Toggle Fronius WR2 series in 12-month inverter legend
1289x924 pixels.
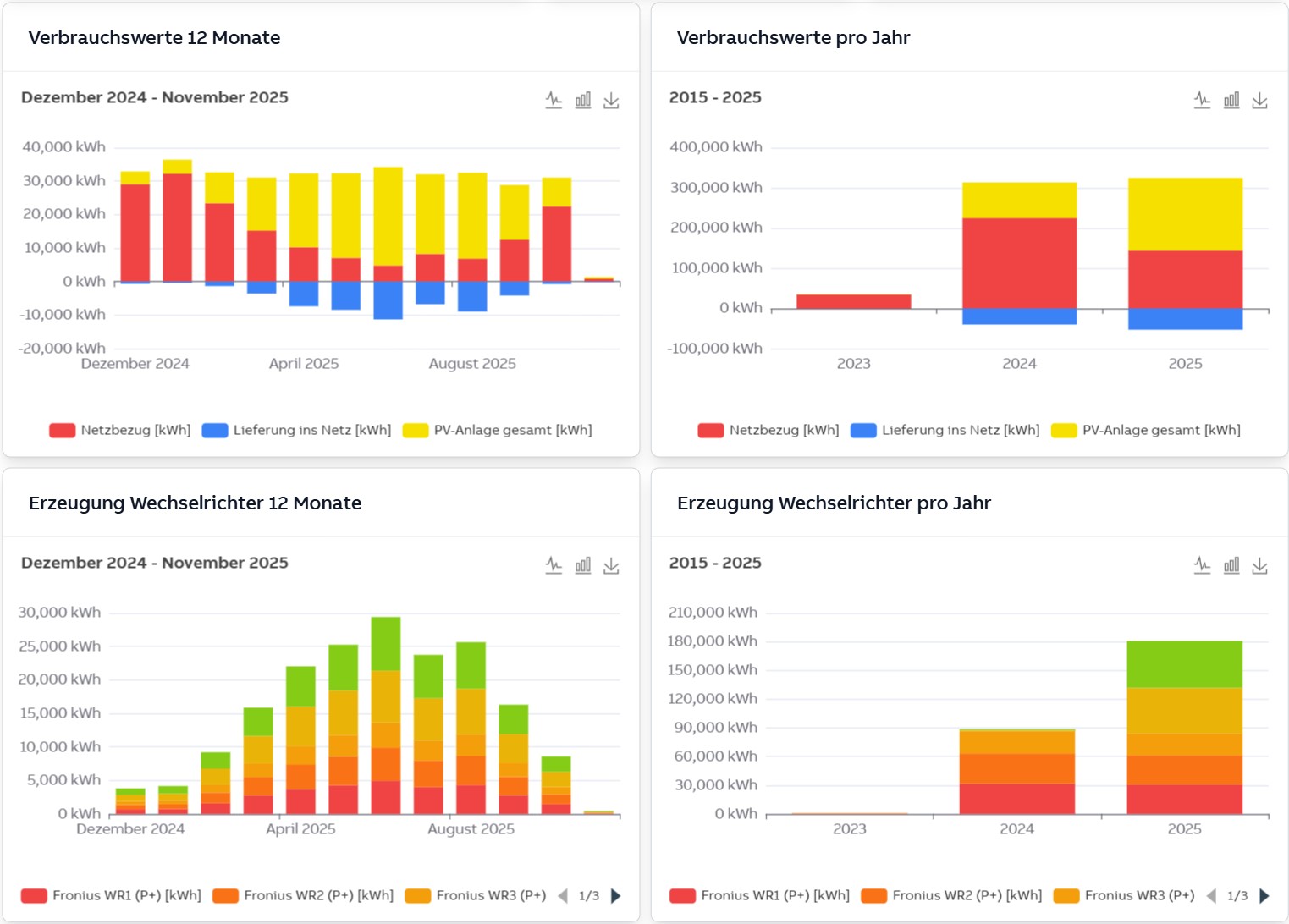303,895
